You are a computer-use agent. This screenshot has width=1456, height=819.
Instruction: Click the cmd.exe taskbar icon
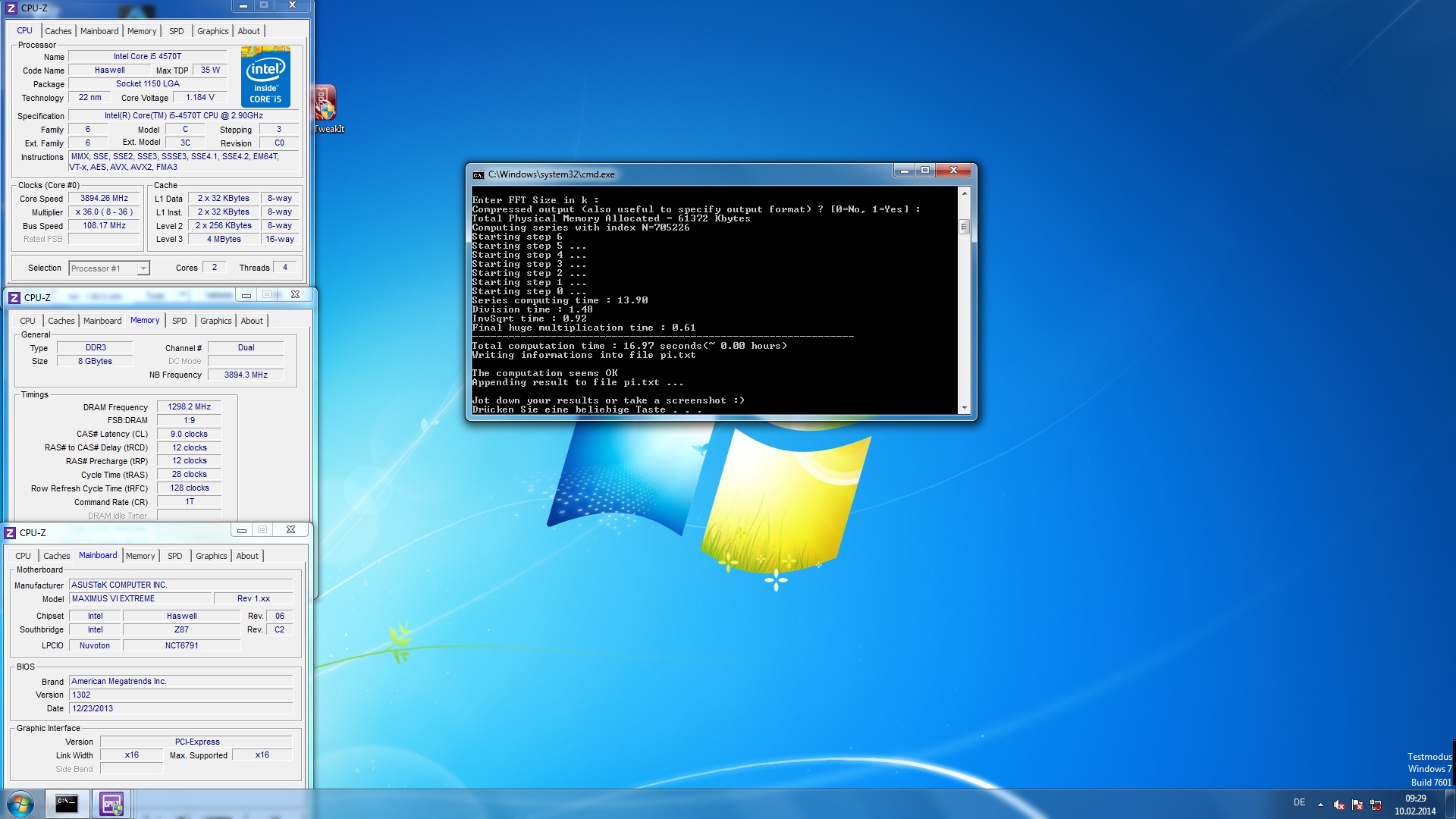pyautogui.click(x=67, y=804)
